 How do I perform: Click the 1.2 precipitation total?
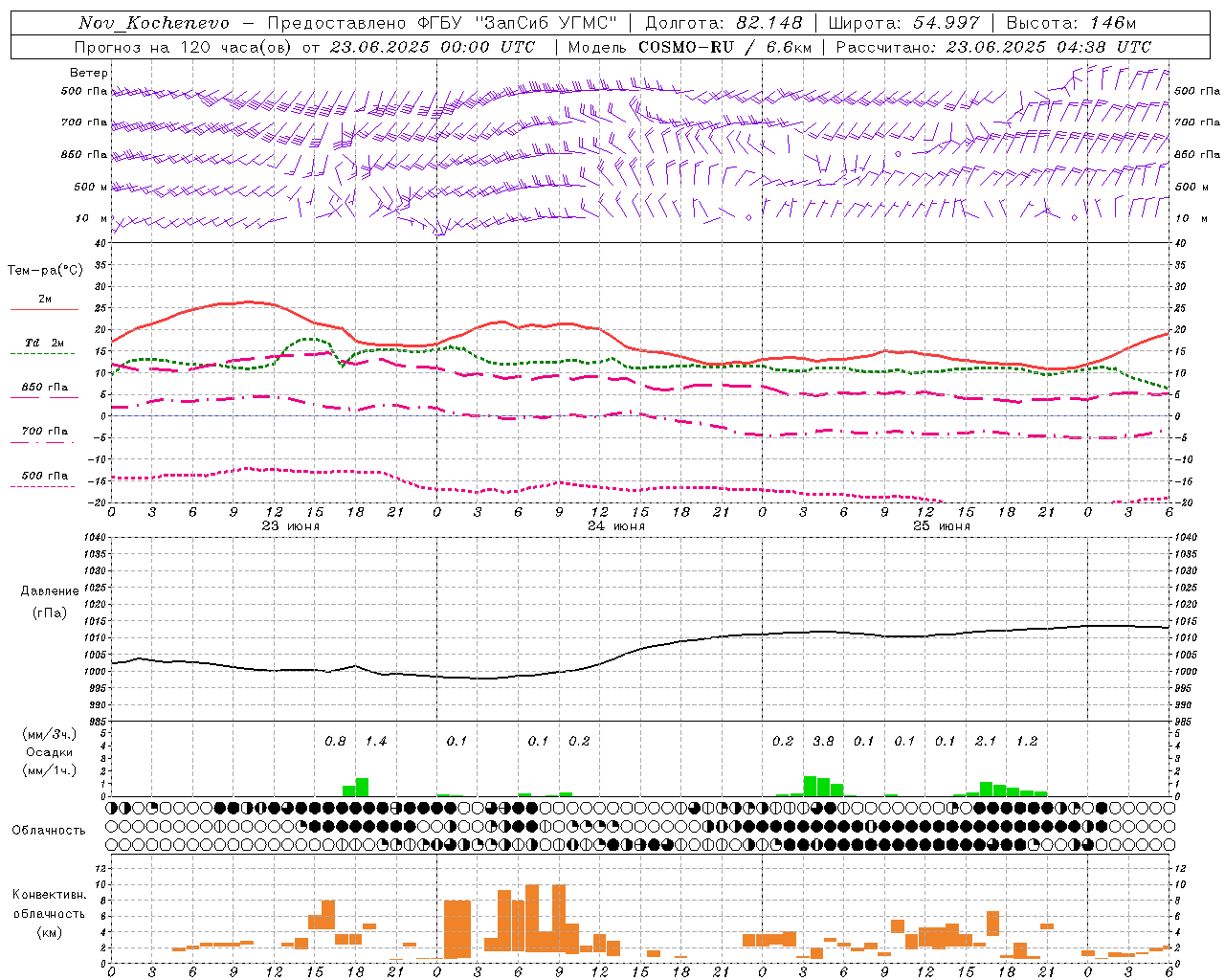1027,742
